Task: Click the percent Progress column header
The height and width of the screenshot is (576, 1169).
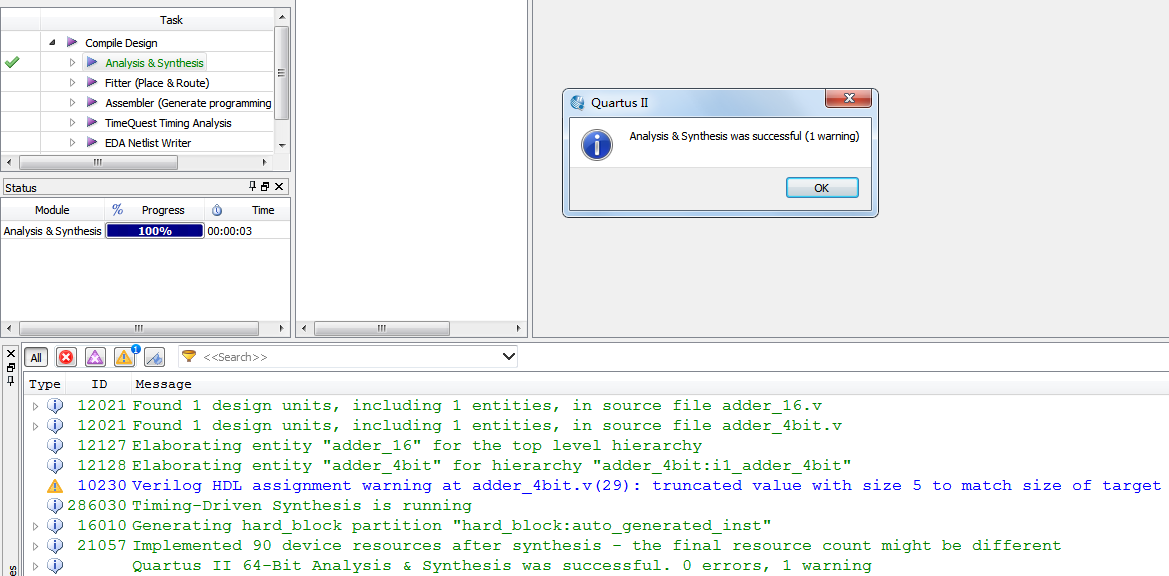Action: (154, 210)
